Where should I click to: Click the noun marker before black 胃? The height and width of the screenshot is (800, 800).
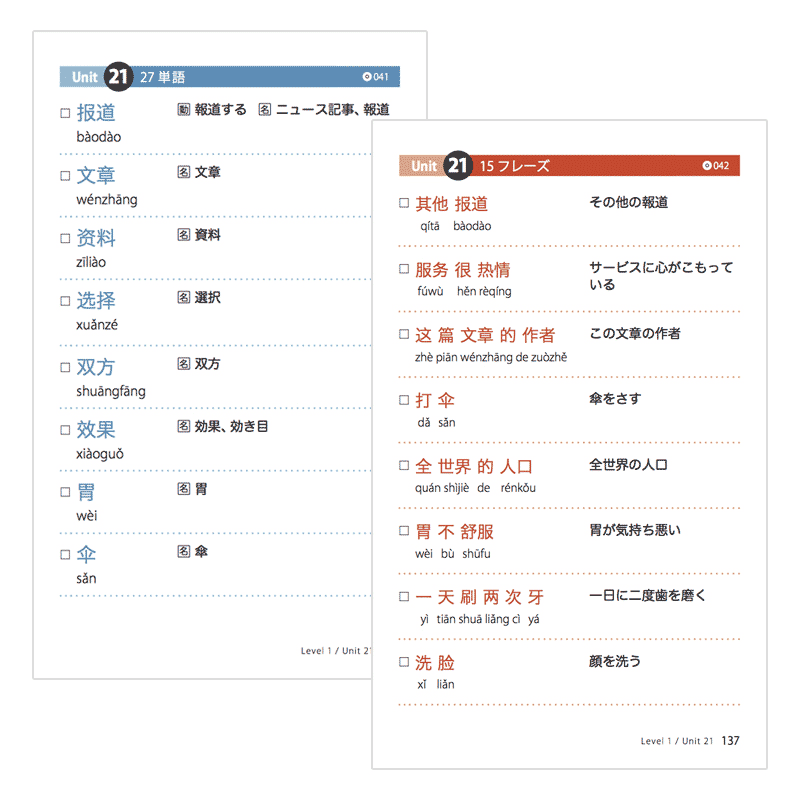pos(184,489)
